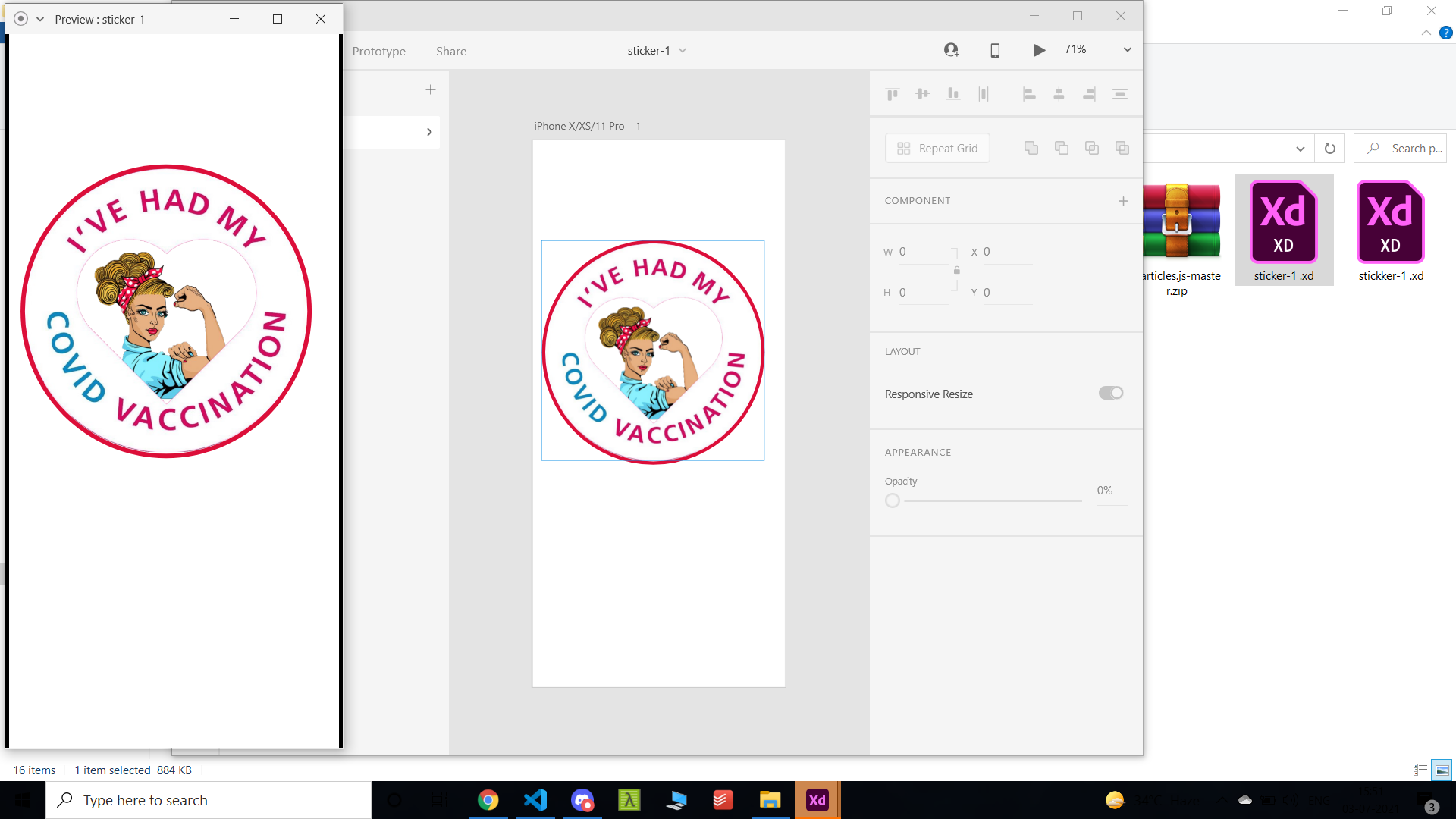1456x819 pixels.
Task: Click Align Bottom icon in properties panel
Action: click(953, 94)
